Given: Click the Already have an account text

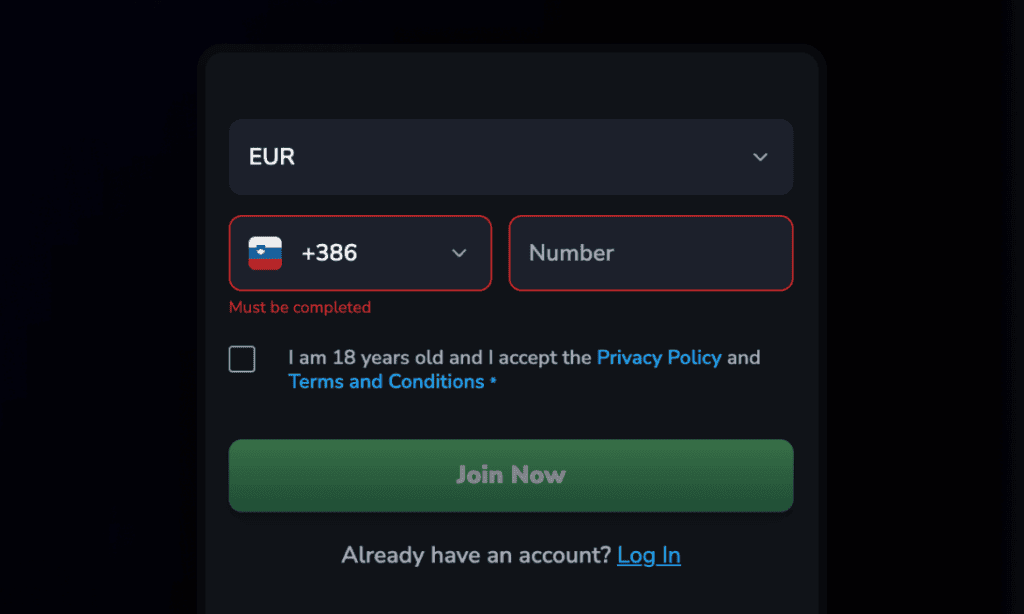Looking at the screenshot, I should pos(476,555).
